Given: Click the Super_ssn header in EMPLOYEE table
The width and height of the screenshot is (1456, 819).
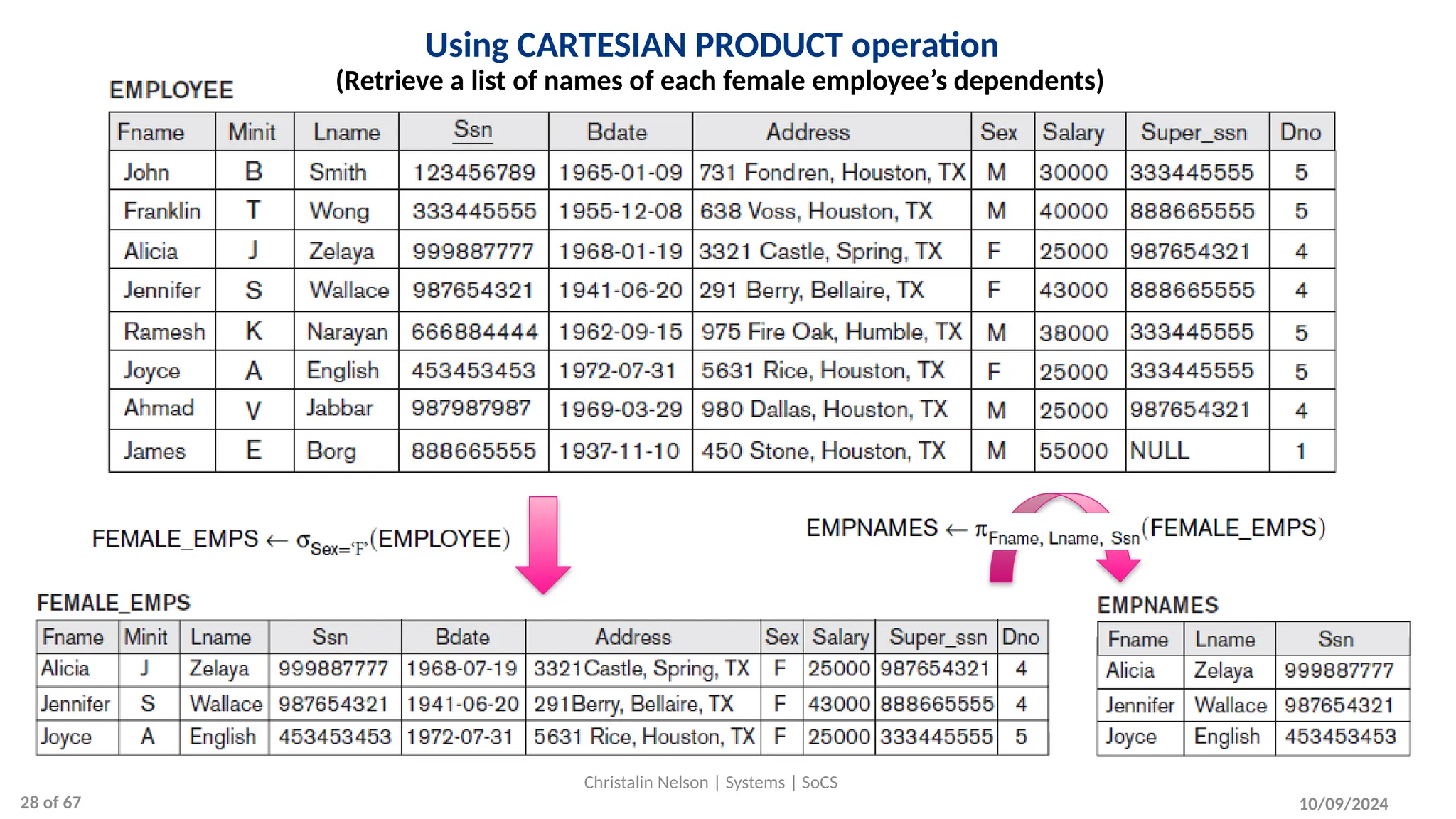Looking at the screenshot, I should pyautogui.click(x=1194, y=133).
